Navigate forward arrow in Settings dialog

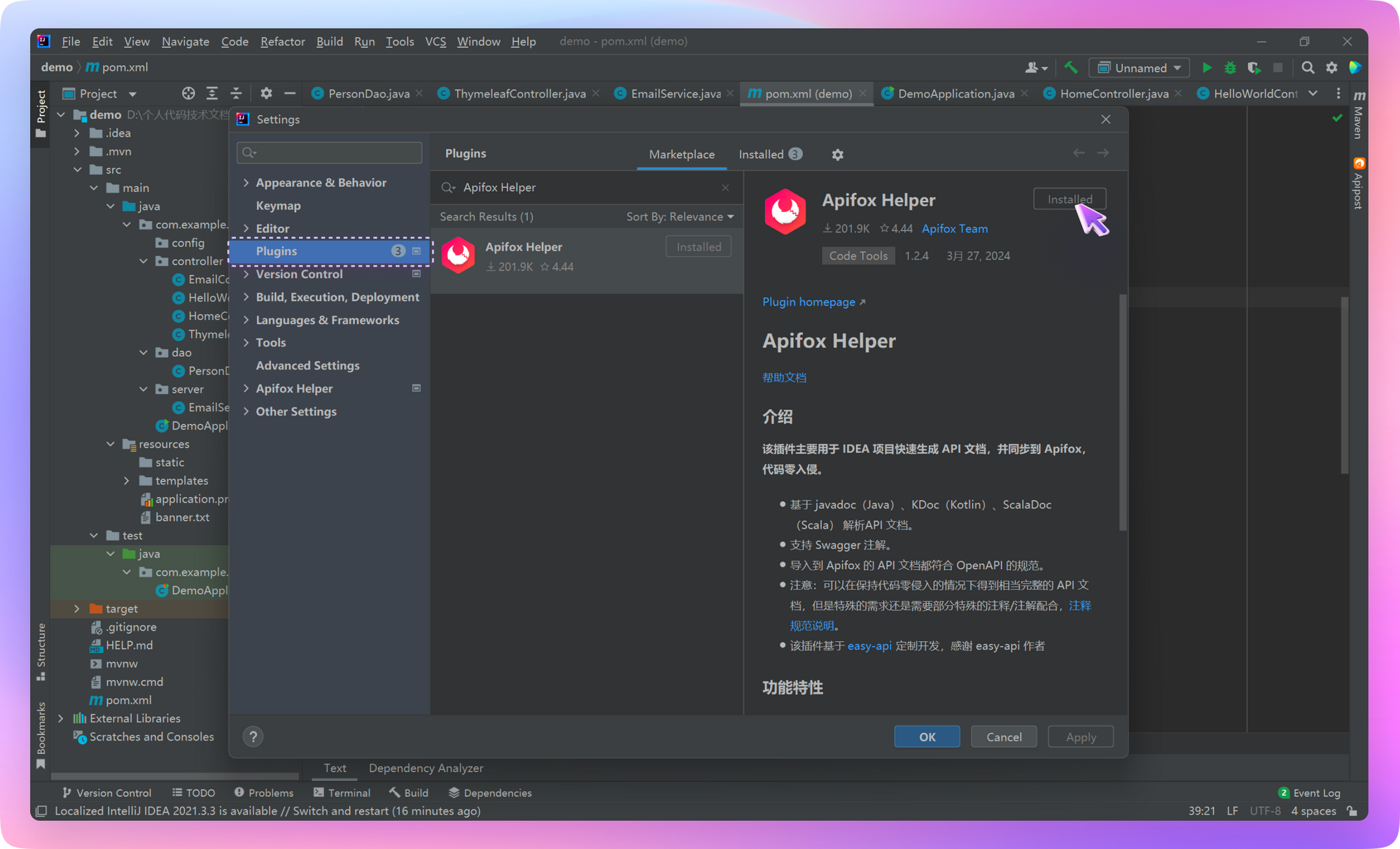tap(1102, 153)
